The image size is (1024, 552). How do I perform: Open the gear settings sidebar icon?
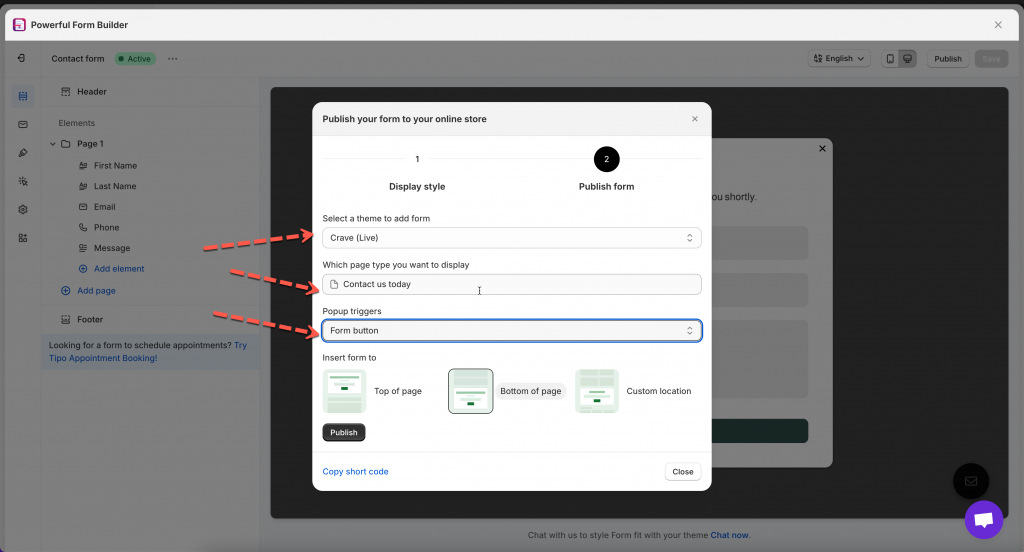(23, 210)
